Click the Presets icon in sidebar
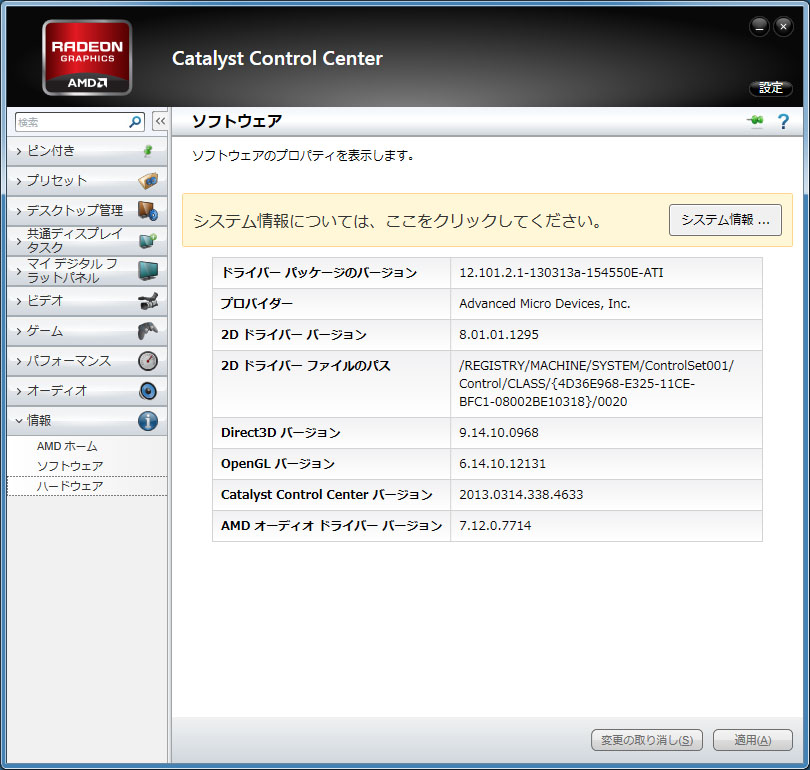The height and width of the screenshot is (770, 810). click(x=148, y=181)
